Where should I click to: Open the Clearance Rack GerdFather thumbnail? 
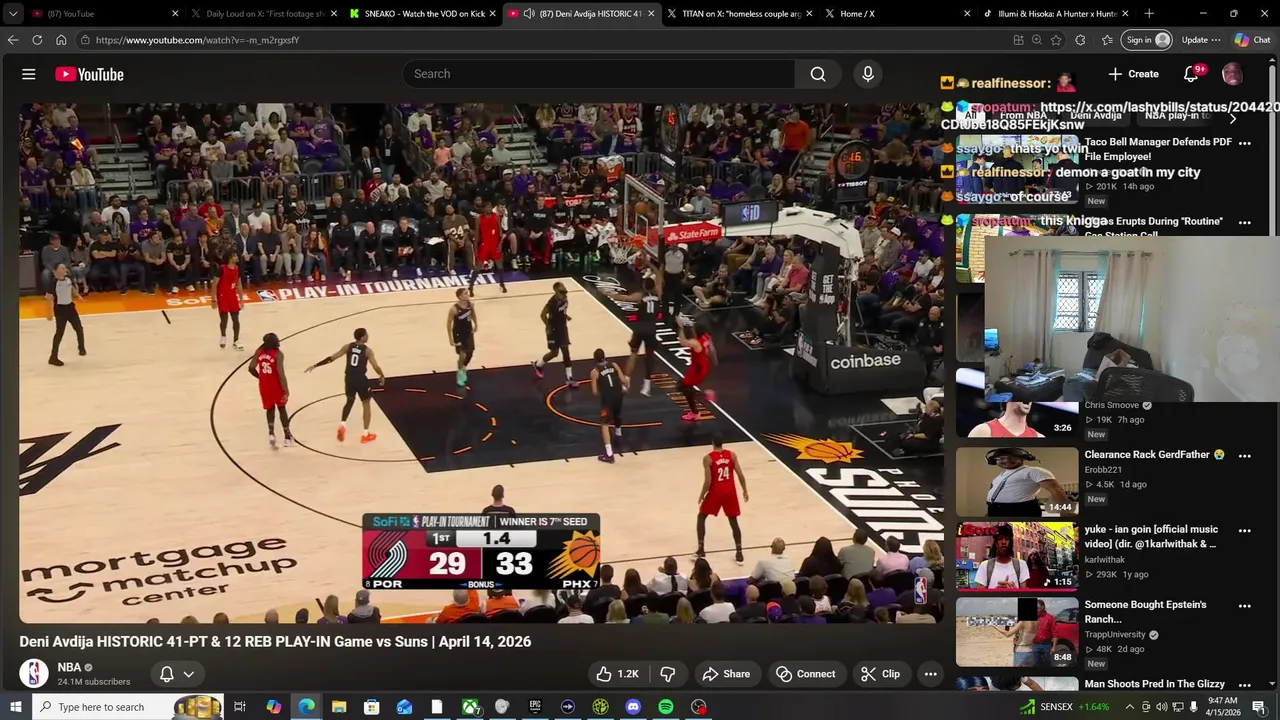[x=1017, y=482]
